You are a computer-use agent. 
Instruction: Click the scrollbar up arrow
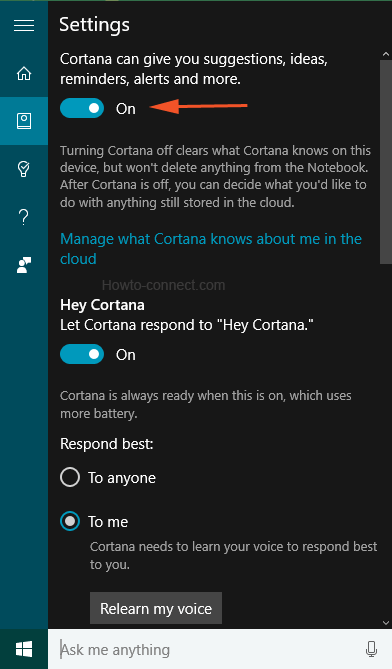click(x=386, y=55)
